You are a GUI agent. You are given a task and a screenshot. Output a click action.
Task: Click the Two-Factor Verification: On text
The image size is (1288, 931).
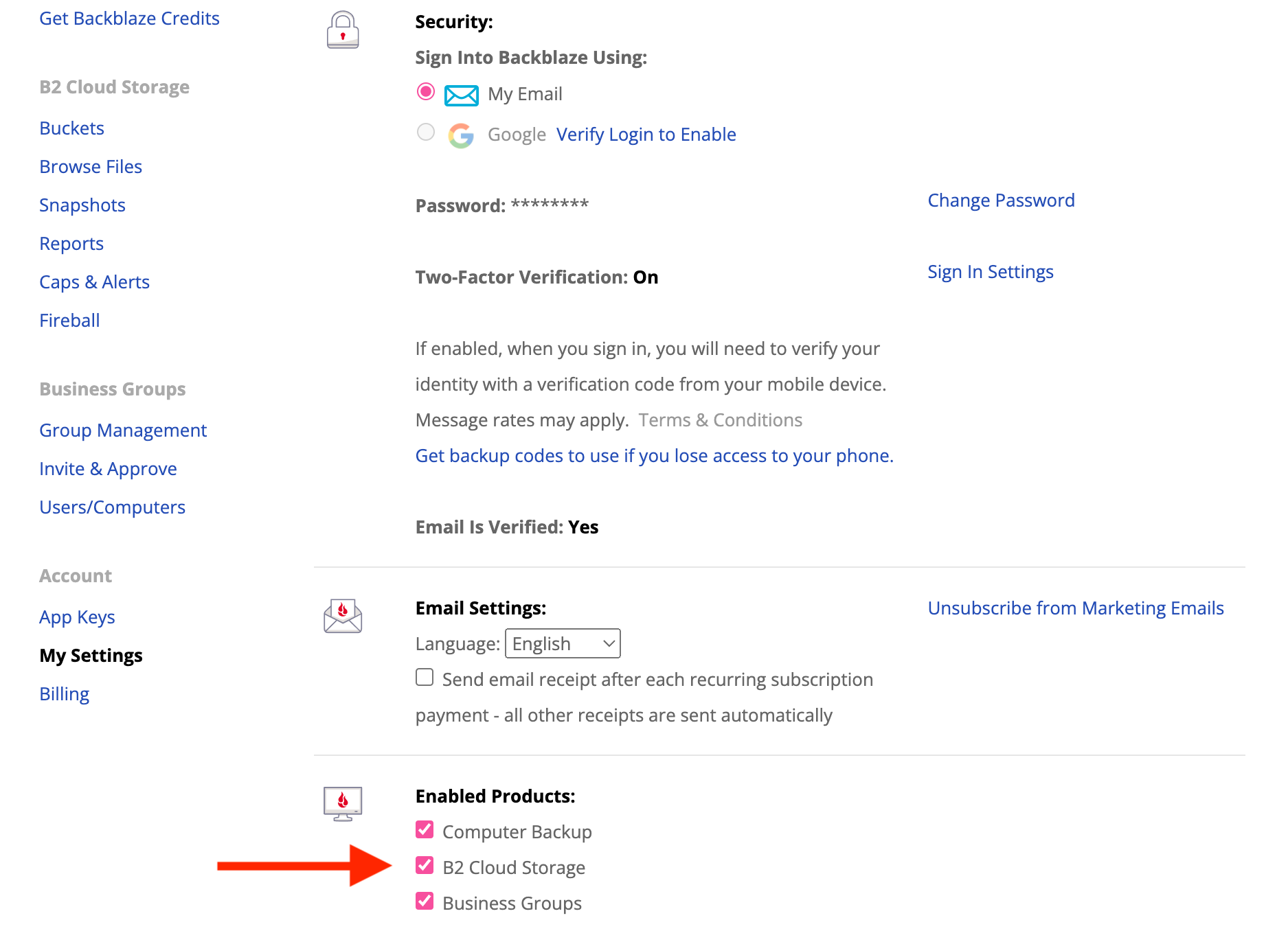[x=536, y=277]
